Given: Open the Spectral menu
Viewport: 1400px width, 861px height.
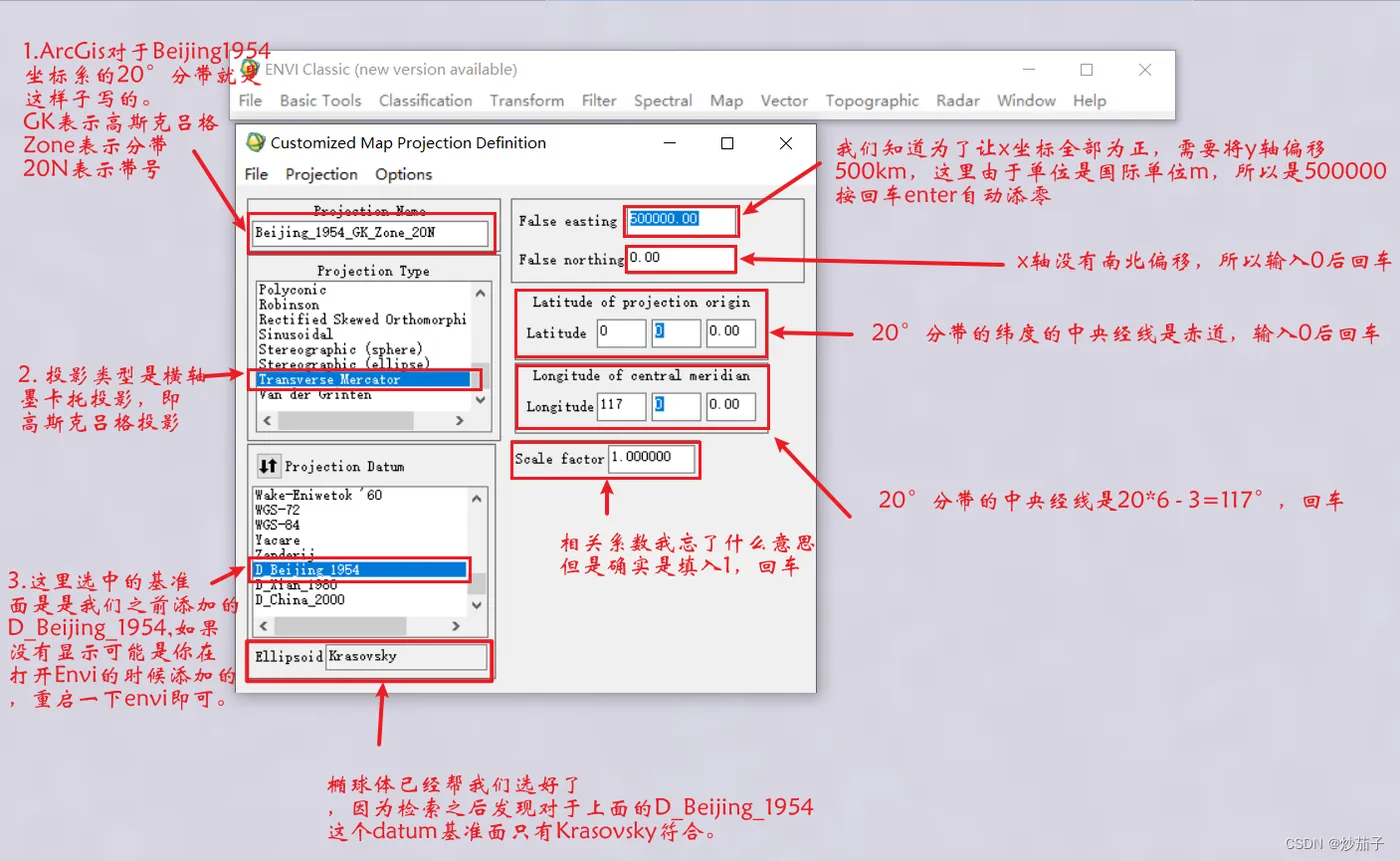Looking at the screenshot, I should (x=663, y=100).
